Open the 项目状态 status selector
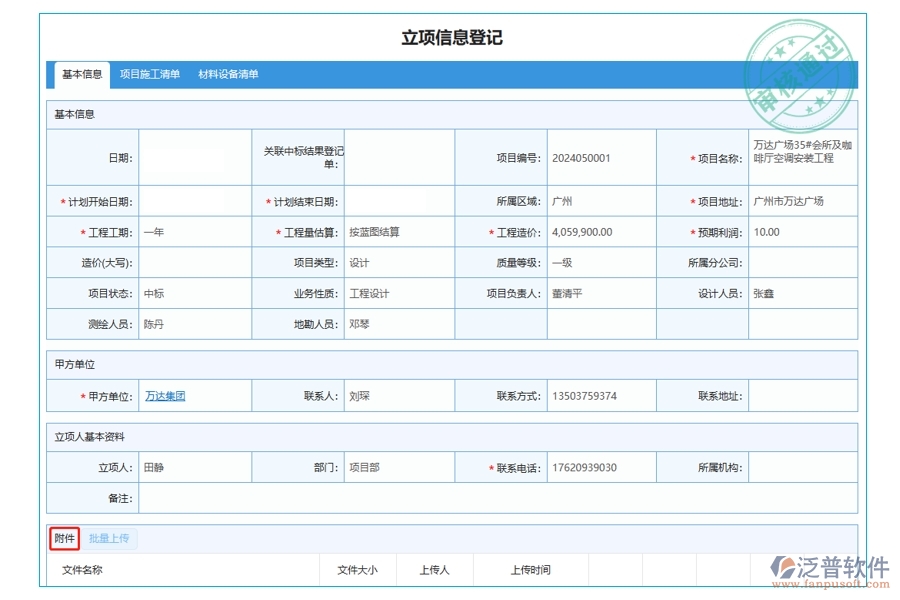Viewport: 900px width, 600px height. pyautogui.click(x=195, y=293)
